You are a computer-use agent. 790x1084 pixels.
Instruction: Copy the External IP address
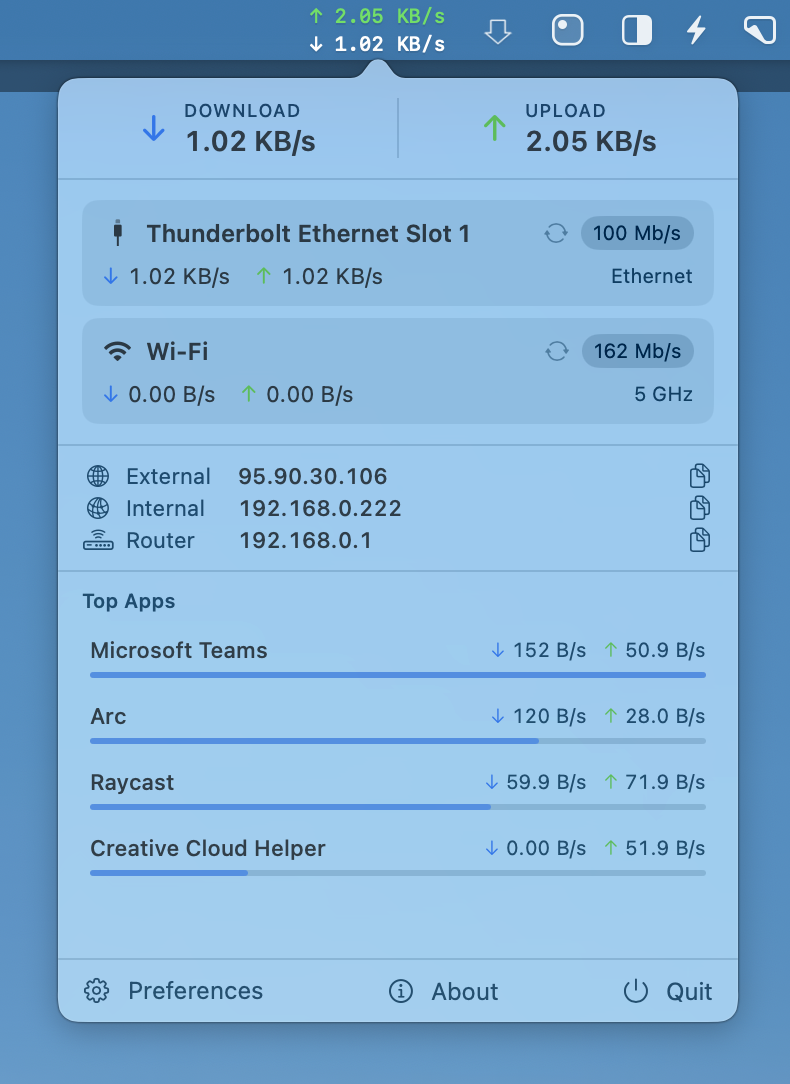(699, 476)
